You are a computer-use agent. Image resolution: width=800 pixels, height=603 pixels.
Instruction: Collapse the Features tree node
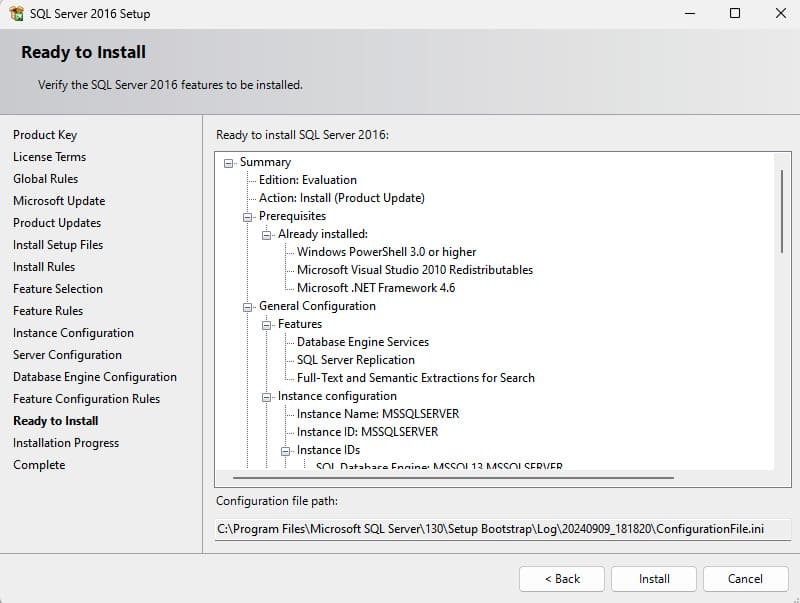(267, 324)
